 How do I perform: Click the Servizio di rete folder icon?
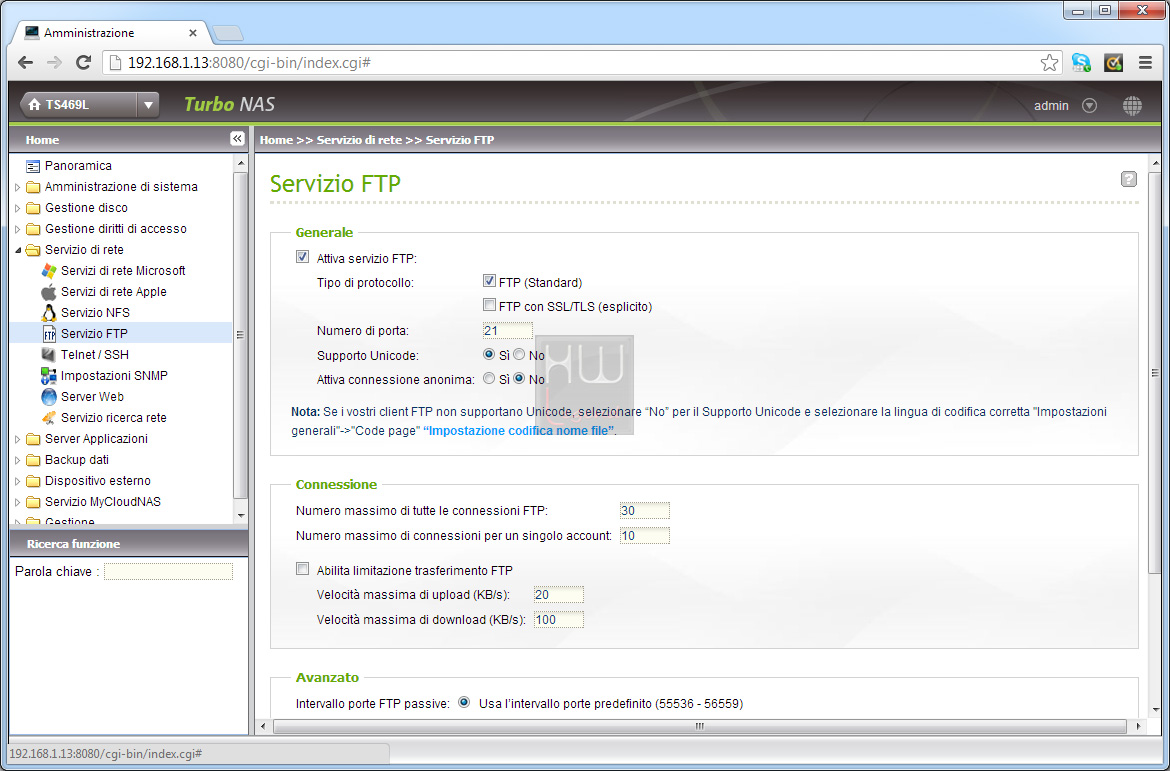(x=33, y=250)
